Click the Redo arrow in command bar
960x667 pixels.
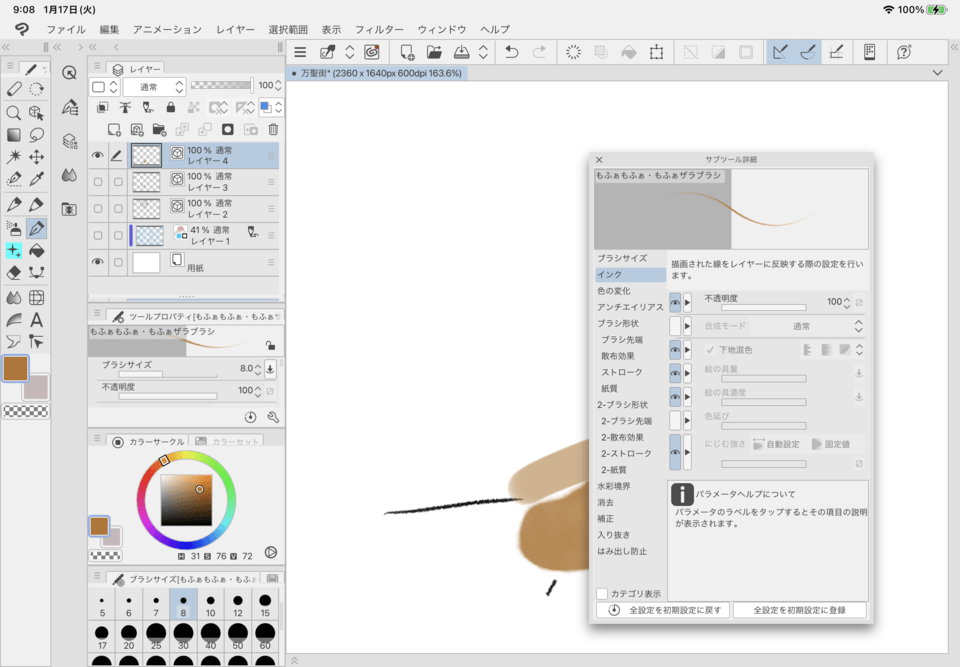click(x=539, y=52)
